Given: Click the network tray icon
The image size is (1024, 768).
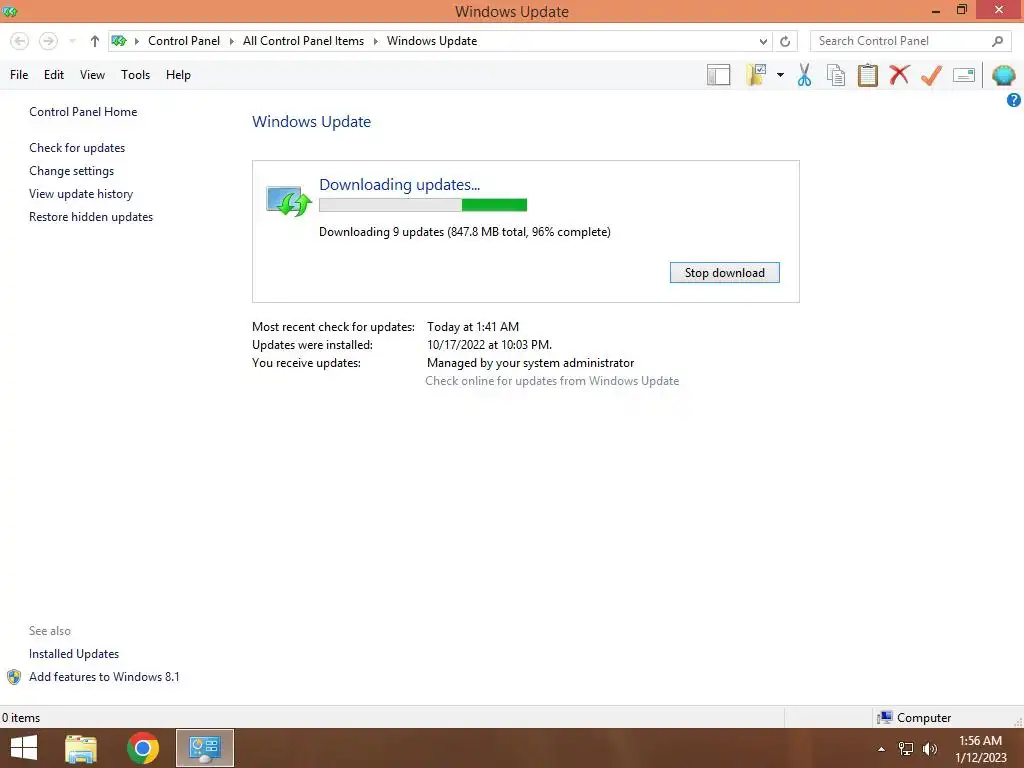Looking at the screenshot, I should pyautogui.click(x=906, y=749).
